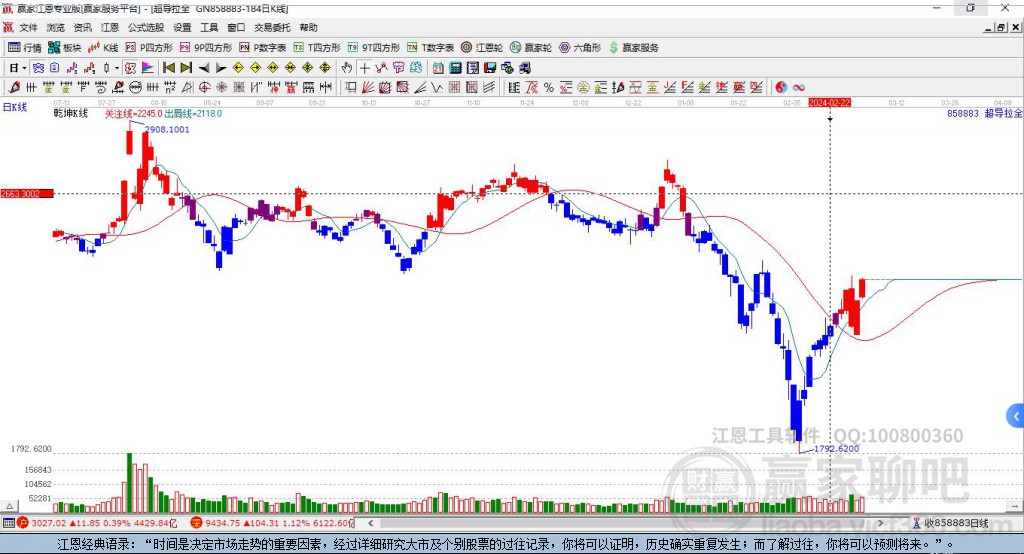Click the 乾坤K线 indicator label

click(x=71, y=114)
